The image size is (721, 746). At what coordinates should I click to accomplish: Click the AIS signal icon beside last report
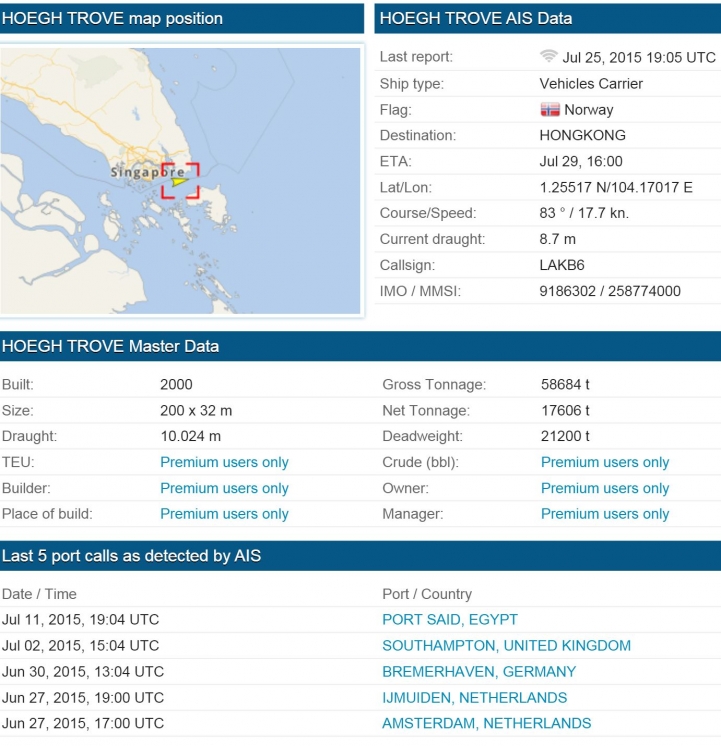(549, 56)
